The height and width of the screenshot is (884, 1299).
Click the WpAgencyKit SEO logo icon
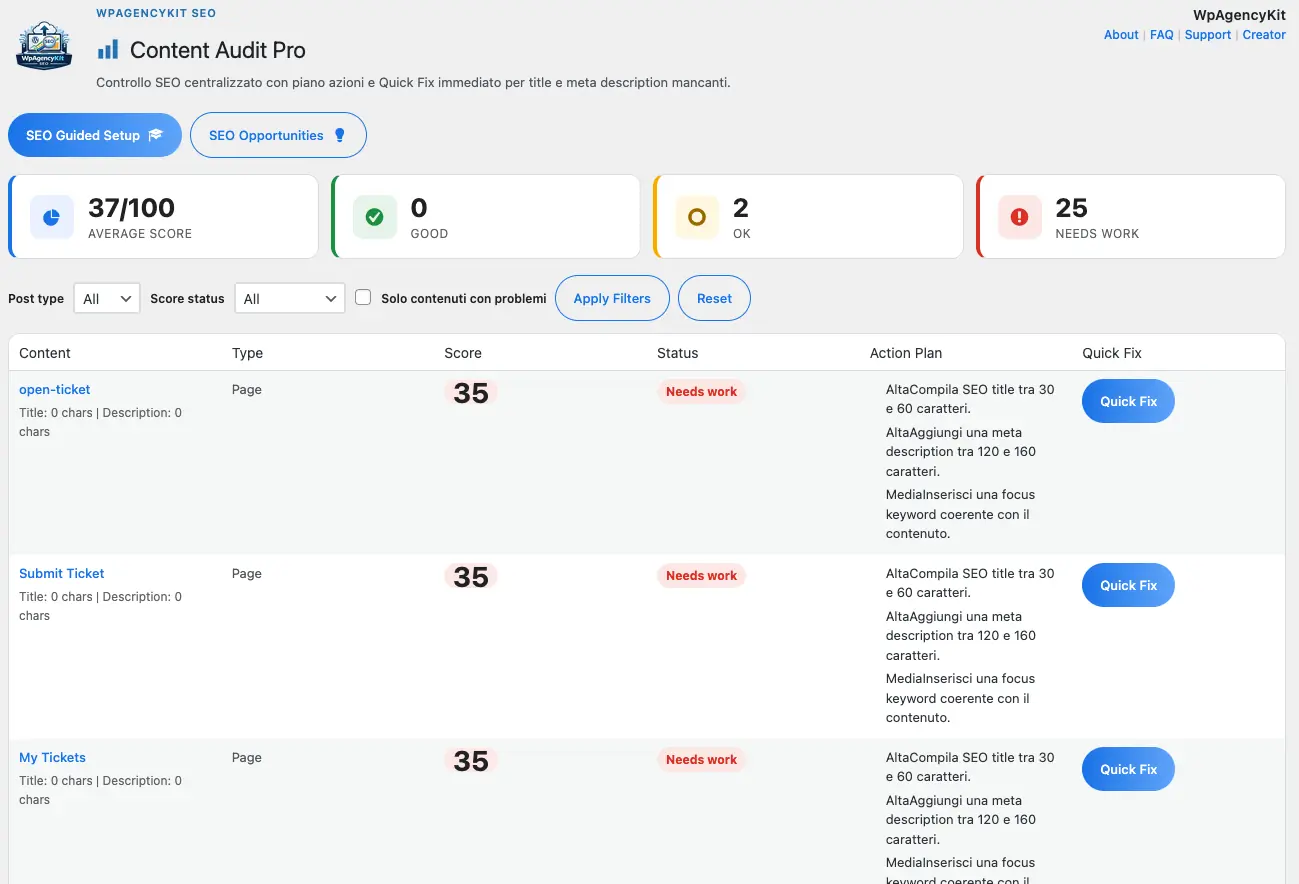[45, 46]
